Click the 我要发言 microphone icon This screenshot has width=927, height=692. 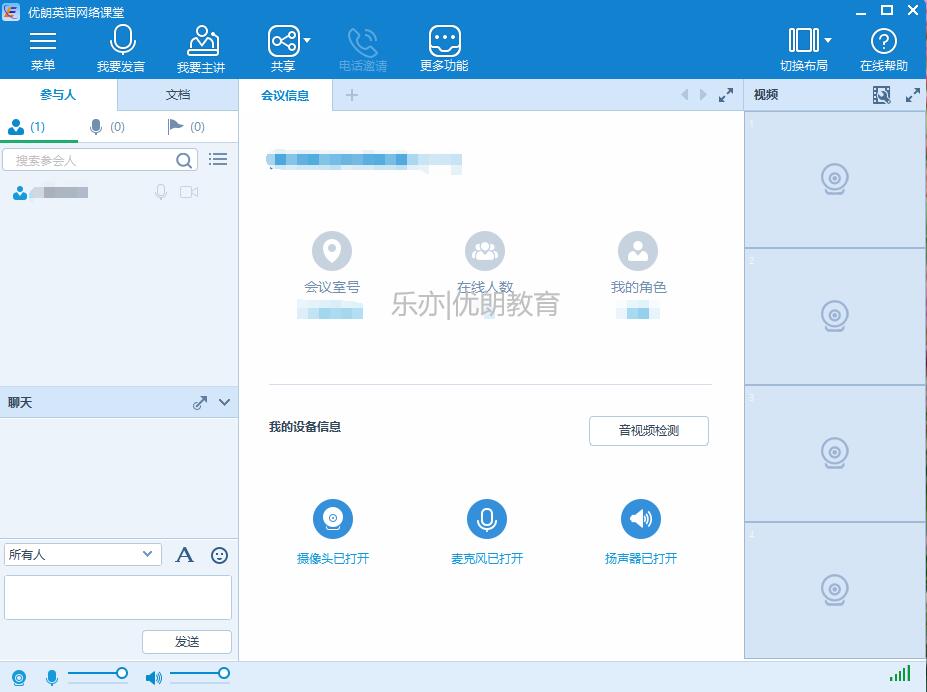click(x=121, y=41)
